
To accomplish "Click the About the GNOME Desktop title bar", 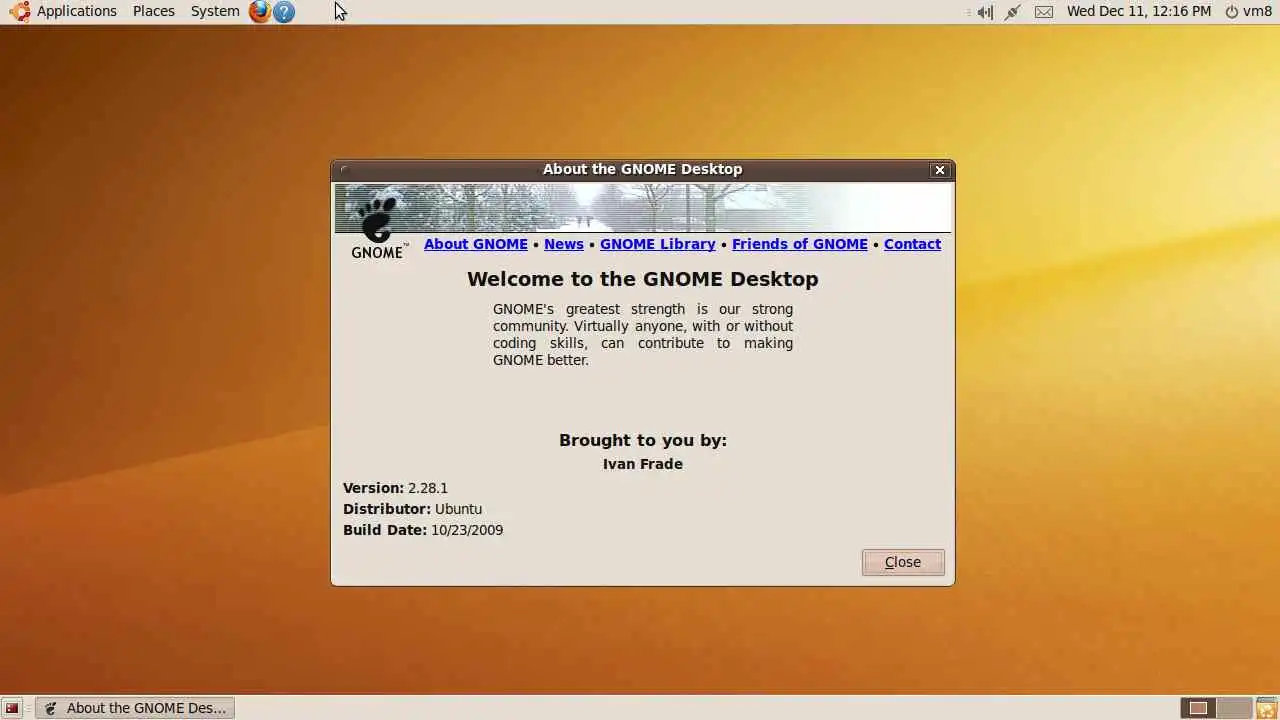I will click(643, 169).
